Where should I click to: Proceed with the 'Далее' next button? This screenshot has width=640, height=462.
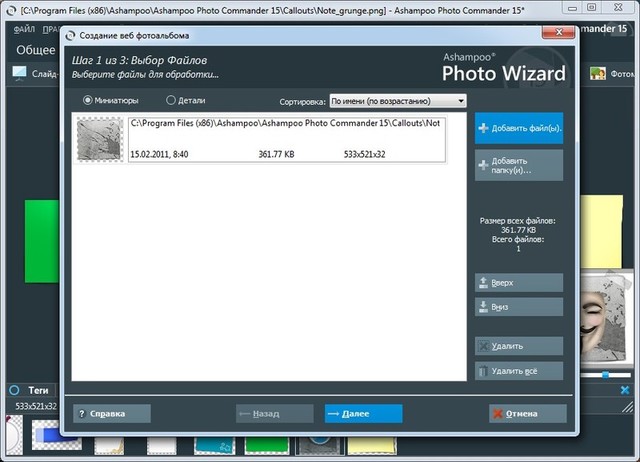pyautogui.click(x=363, y=413)
